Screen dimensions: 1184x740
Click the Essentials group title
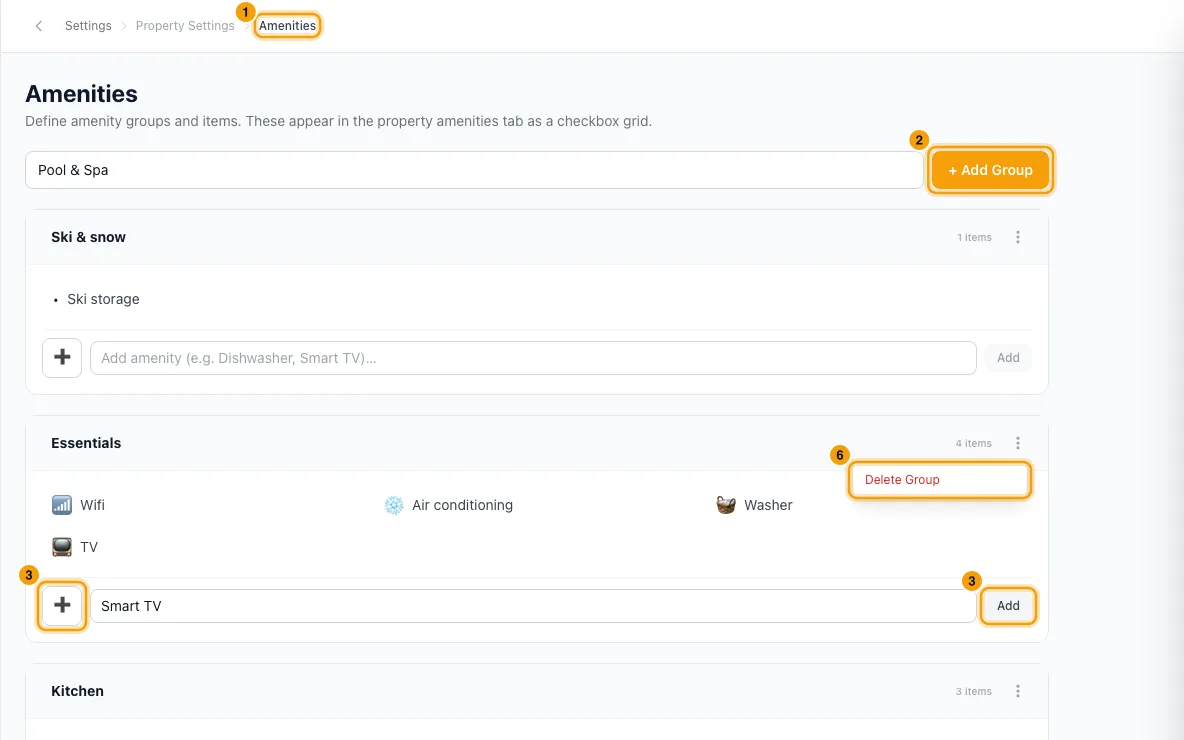point(86,443)
